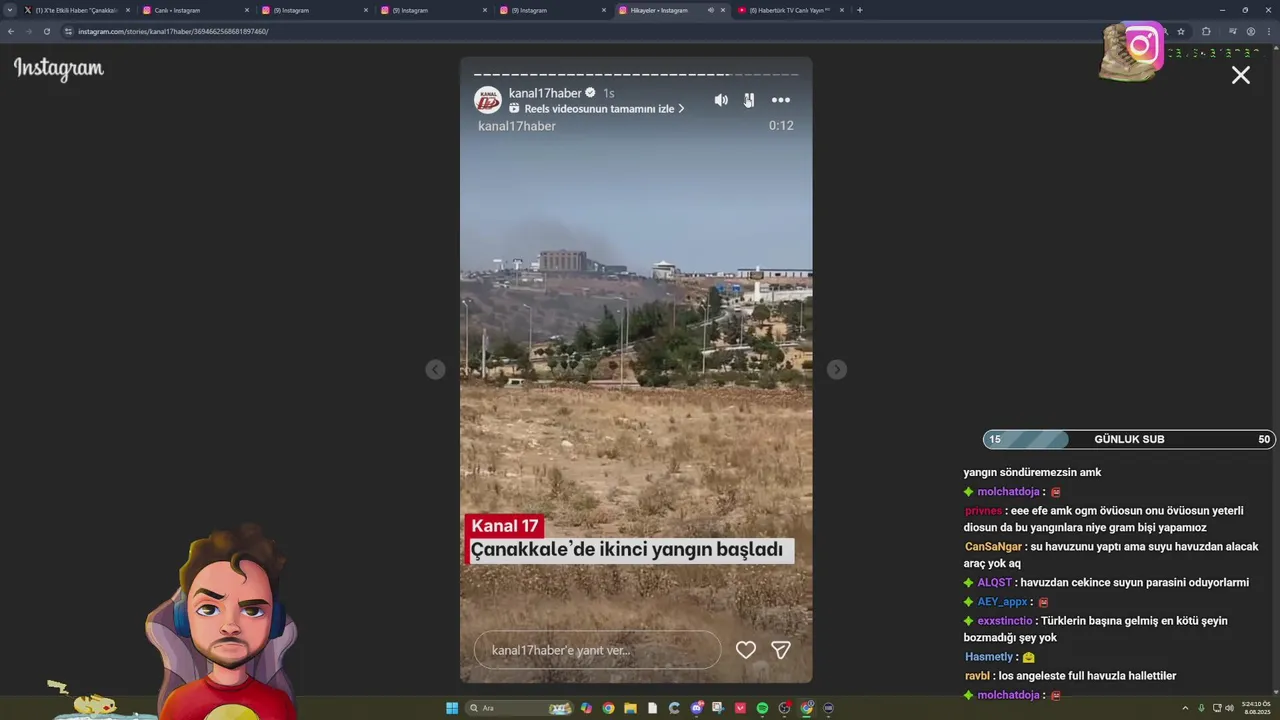Pause the kanal17haber story
The height and width of the screenshot is (720, 1280).
pos(749,100)
